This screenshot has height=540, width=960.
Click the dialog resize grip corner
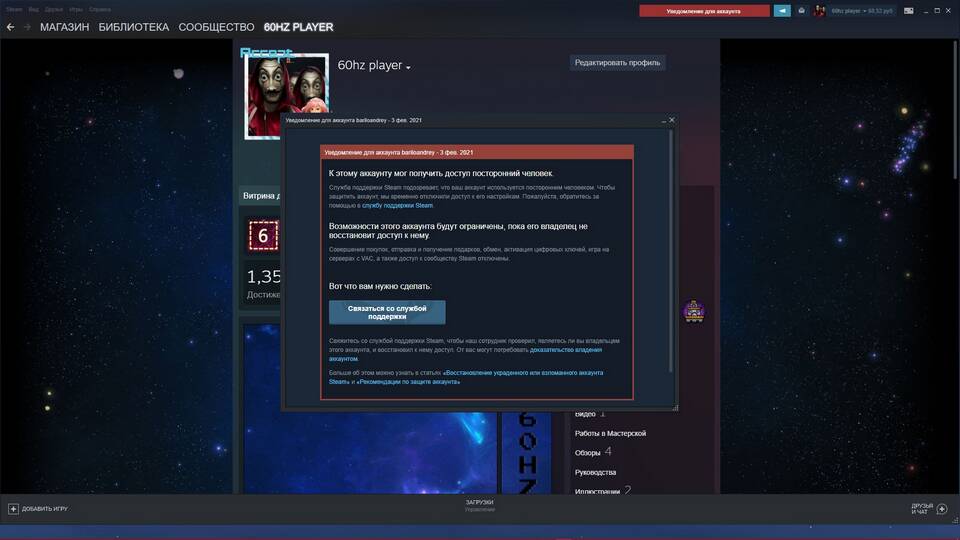point(675,408)
